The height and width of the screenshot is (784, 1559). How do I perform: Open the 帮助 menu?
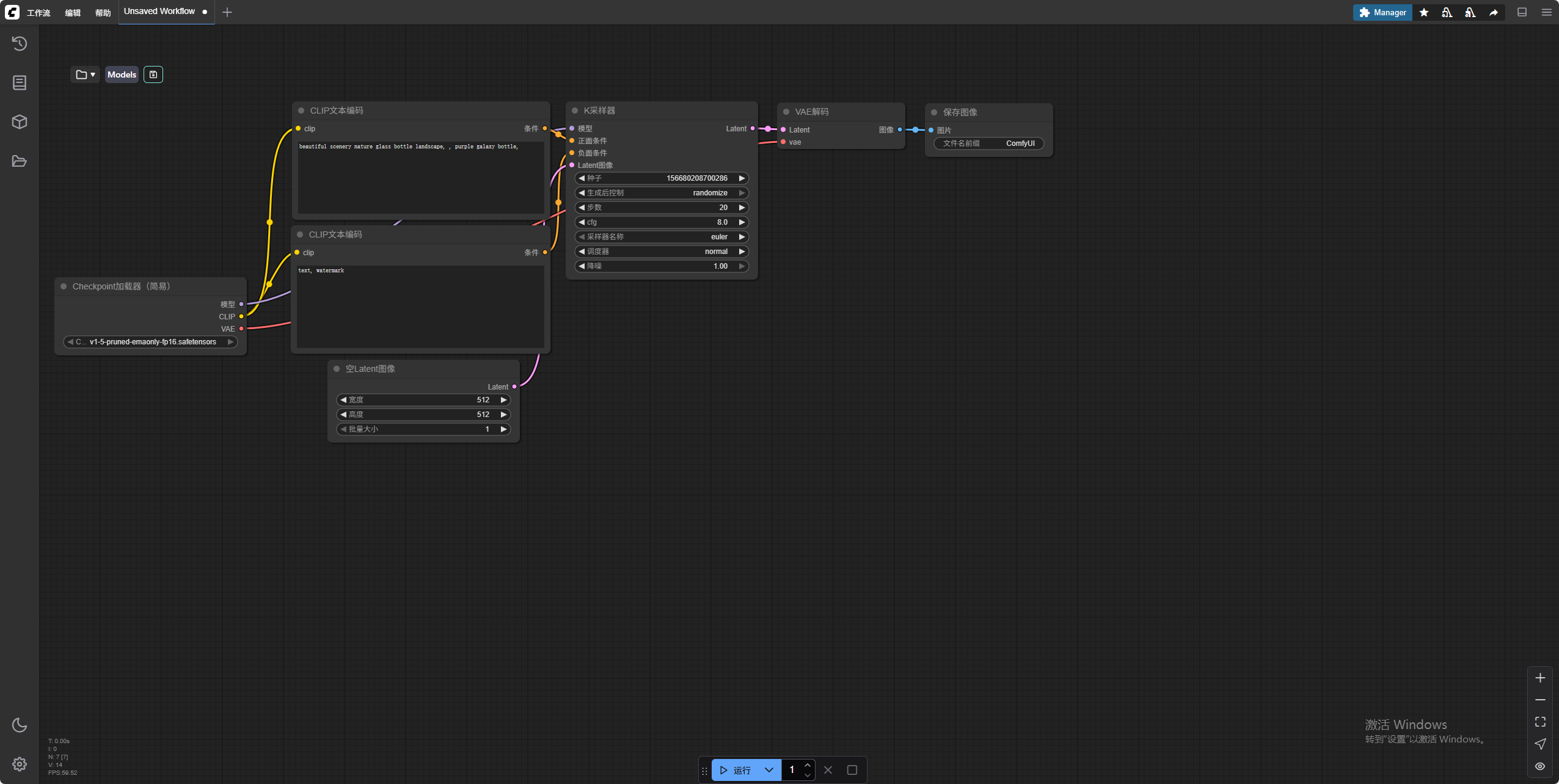tap(103, 12)
